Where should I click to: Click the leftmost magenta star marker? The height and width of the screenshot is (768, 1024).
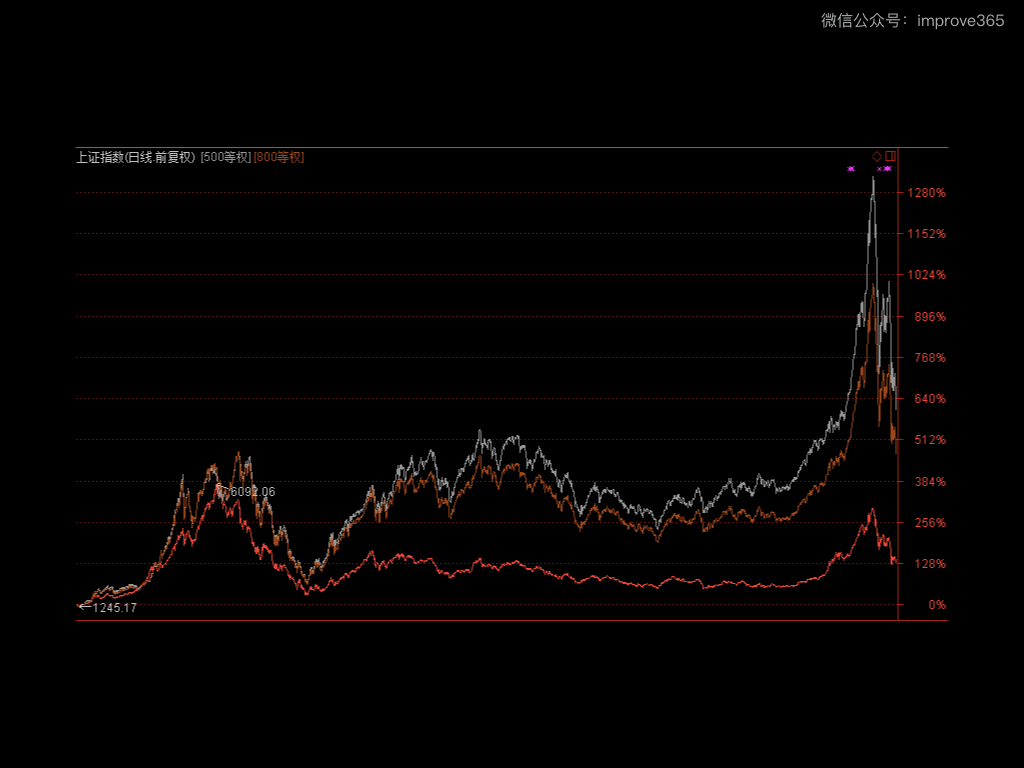(851, 169)
